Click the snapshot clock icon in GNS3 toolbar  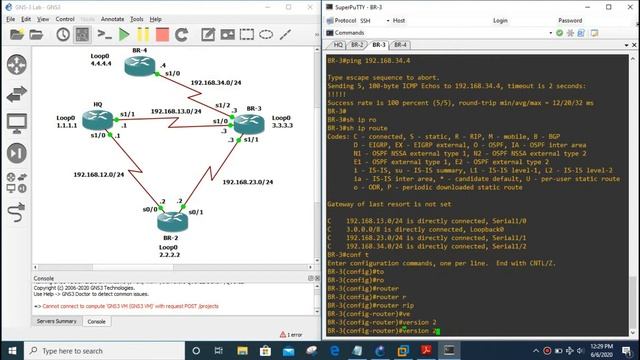(63, 35)
